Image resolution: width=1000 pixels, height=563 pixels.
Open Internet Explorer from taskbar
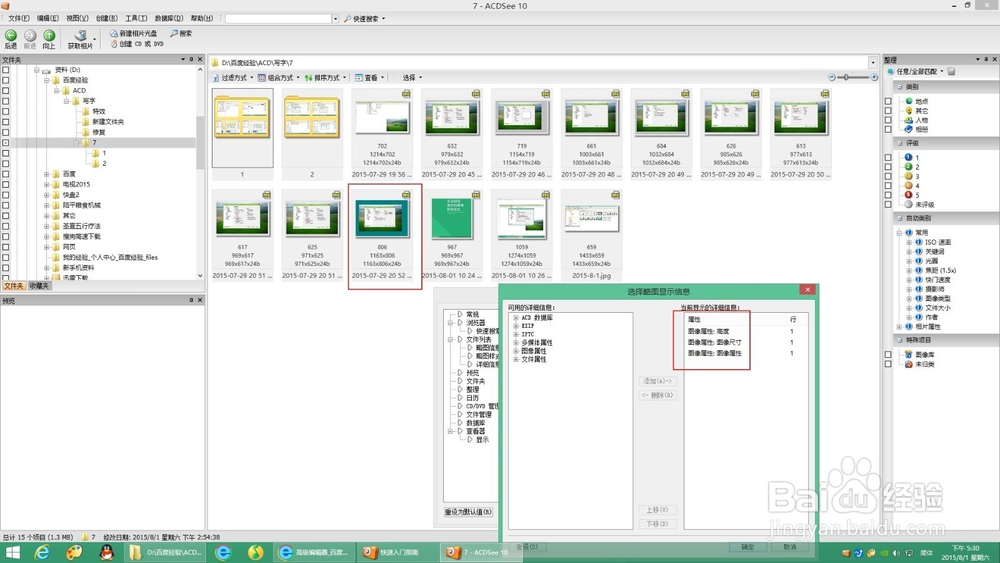(42, 552)
